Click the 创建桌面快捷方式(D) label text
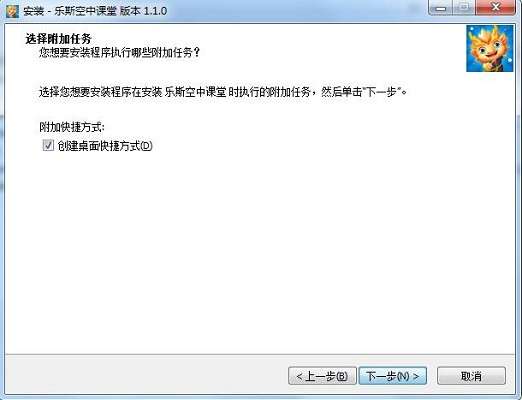 point(105,146)
